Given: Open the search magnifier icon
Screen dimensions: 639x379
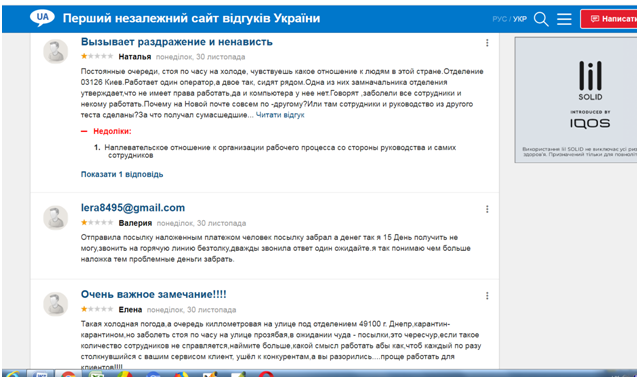Looking at the screenshot, I should [541, 19].
